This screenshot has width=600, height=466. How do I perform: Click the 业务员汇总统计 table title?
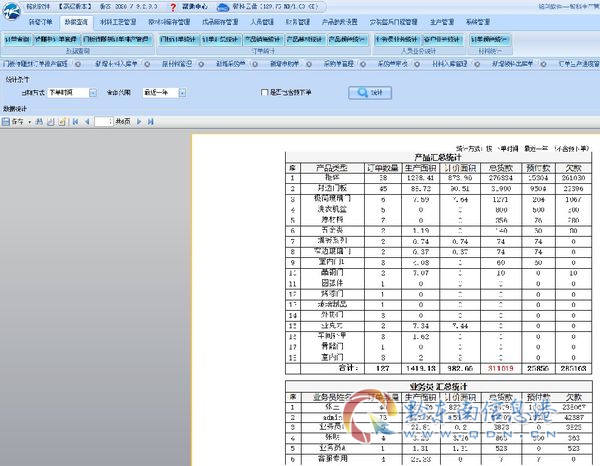click(x=438, y=386)
